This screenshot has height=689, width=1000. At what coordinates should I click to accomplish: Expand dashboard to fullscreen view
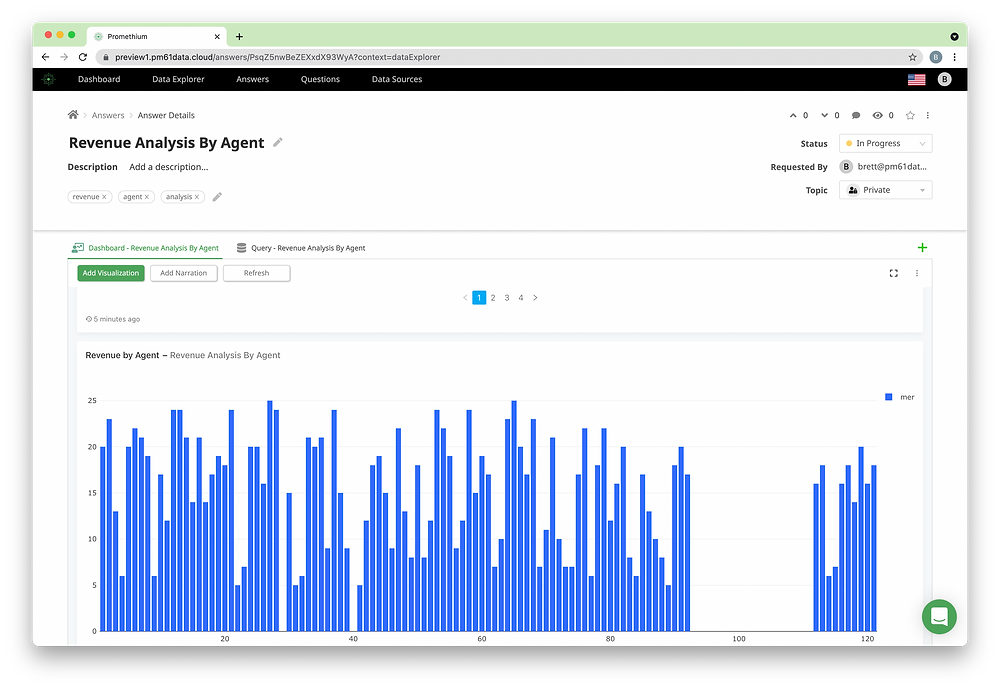click(893, 272)
